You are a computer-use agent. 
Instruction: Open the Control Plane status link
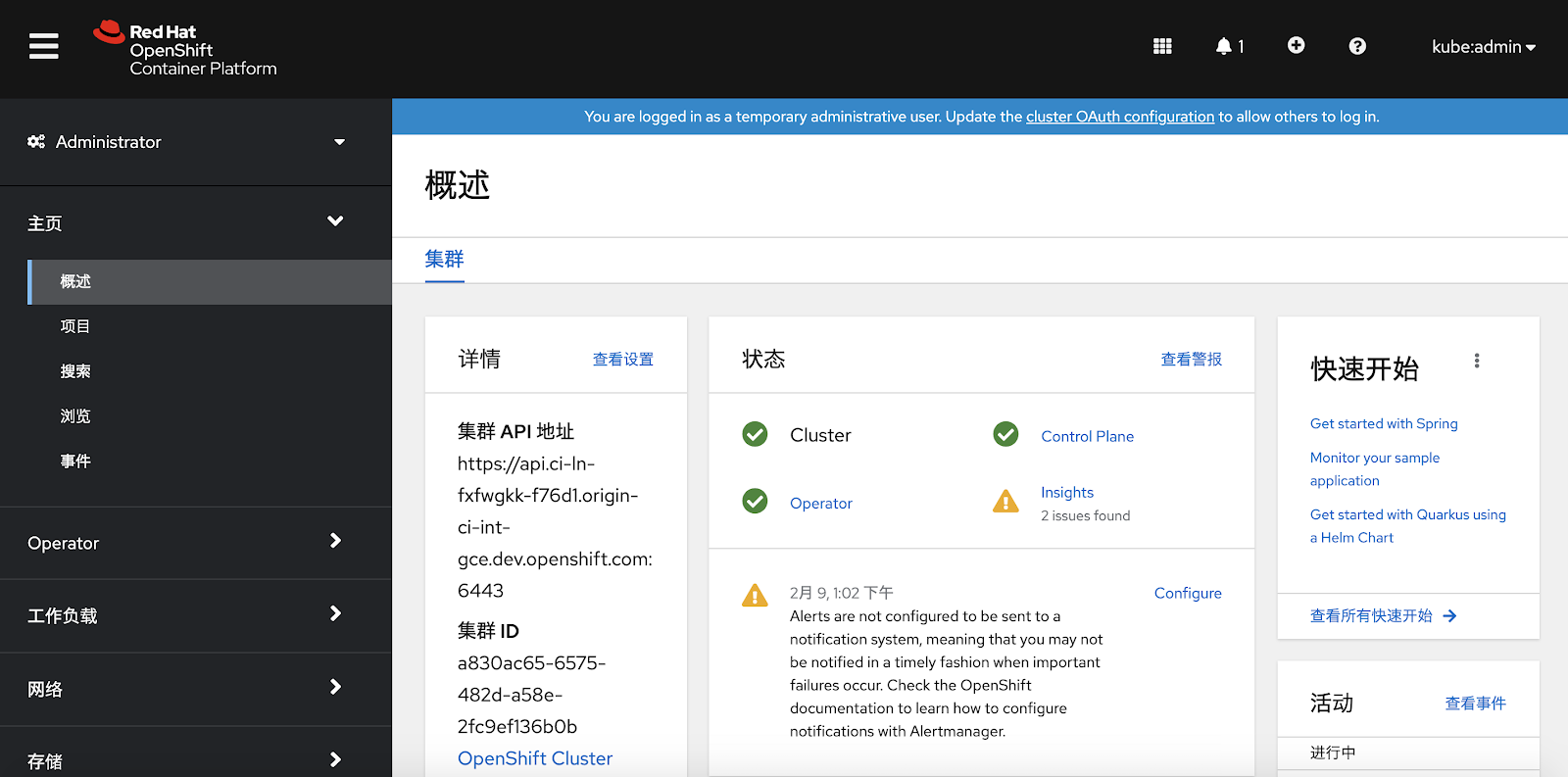(x=1087, y=436)
